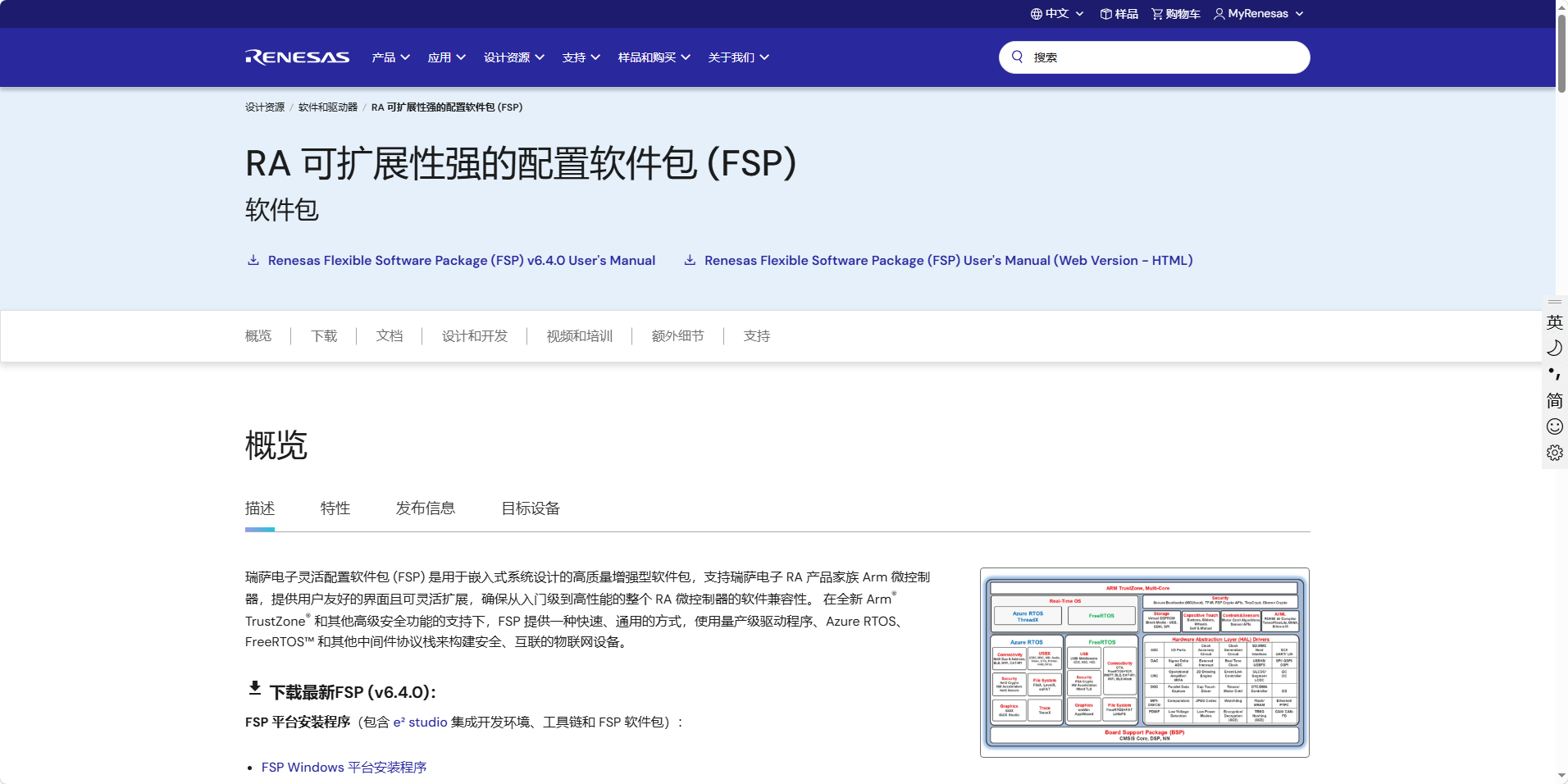
Task: Jump to the 额外细节 section
Action: coord(678,336)
